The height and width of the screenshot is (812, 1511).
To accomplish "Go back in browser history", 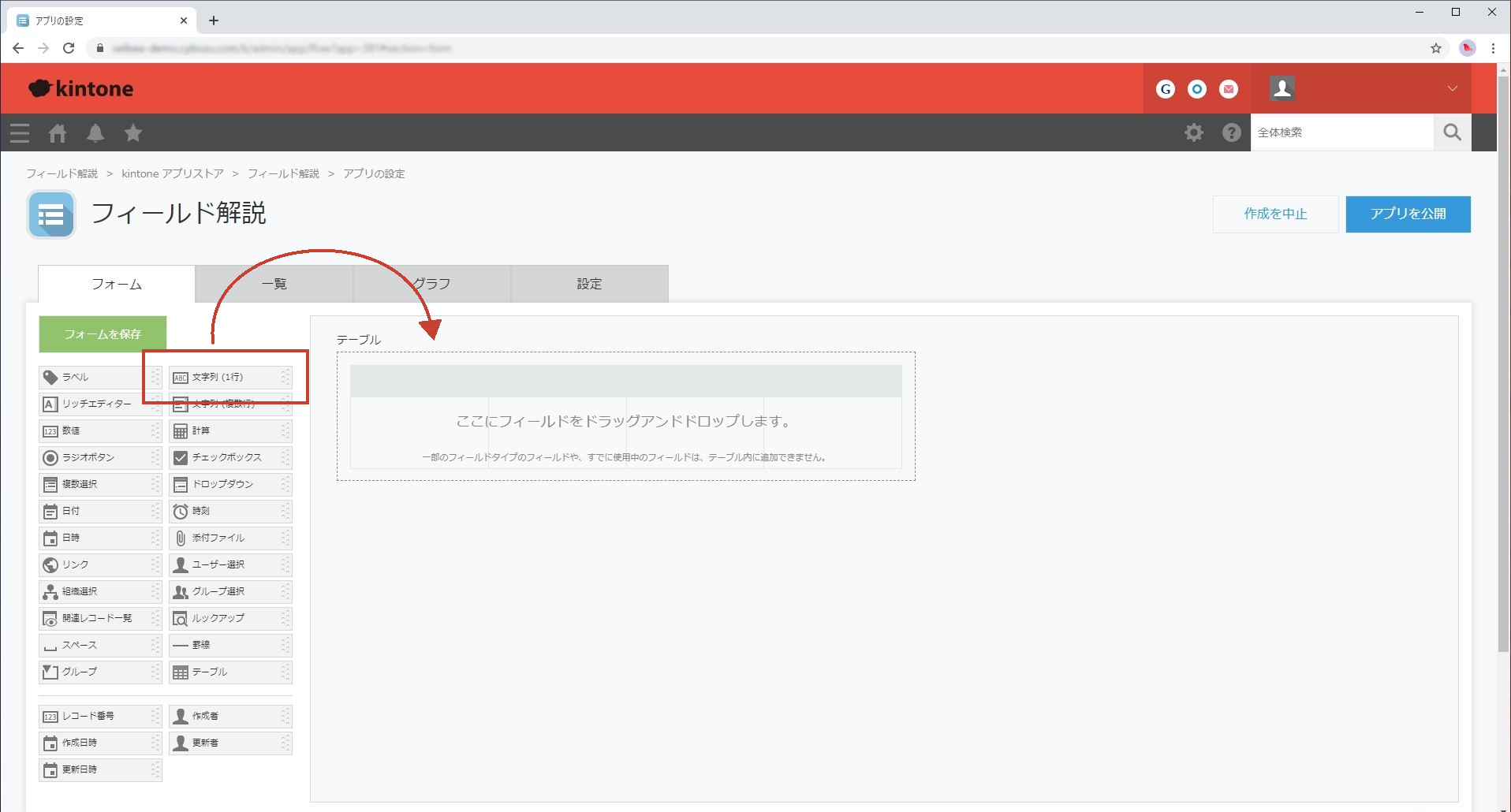I will click(x=18, y=48).
